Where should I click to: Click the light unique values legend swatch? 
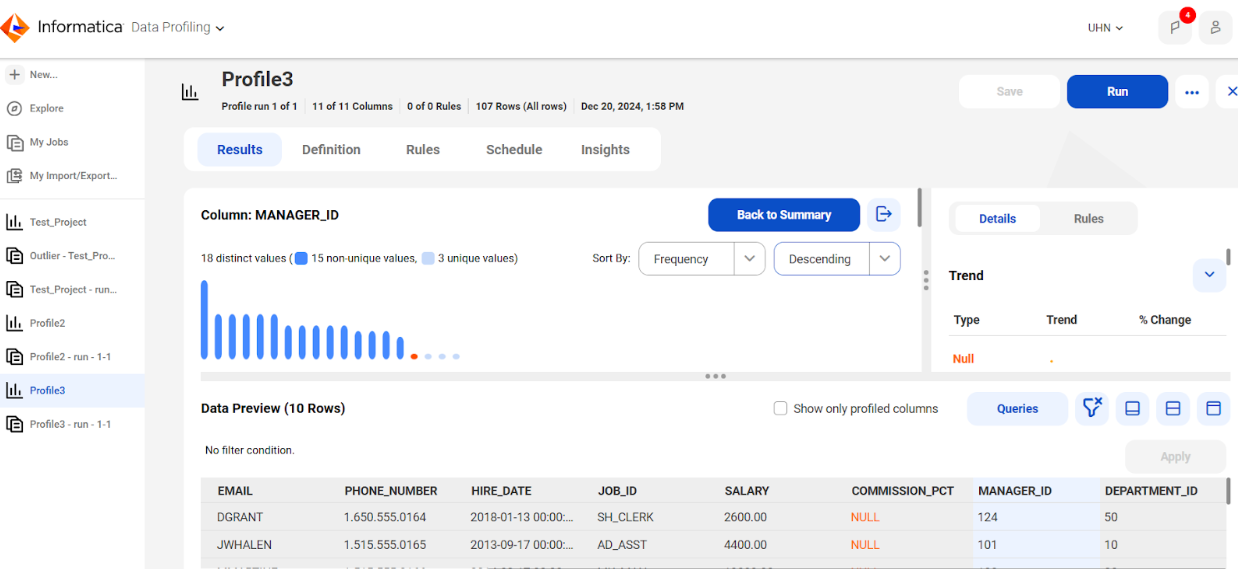tap(428, 258)
